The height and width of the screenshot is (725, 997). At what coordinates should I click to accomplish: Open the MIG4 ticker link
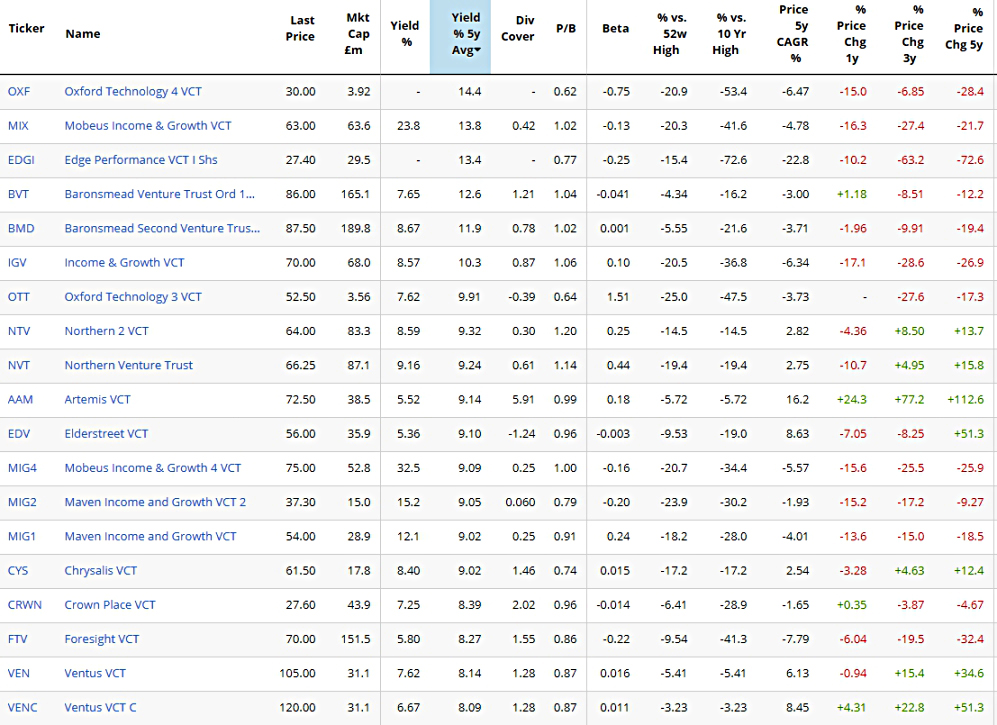pos(22,469)
